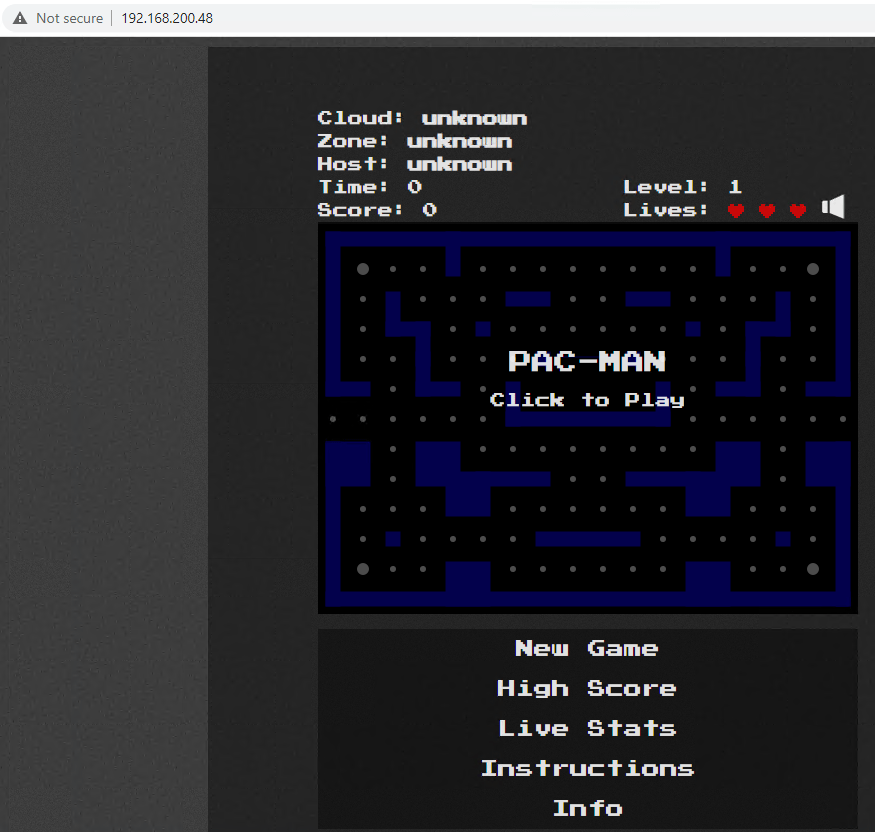Click the address 192.168.200.48 in the URL bar
The width and height of the screenshot is (875, 832).
(x=167, y=18)
